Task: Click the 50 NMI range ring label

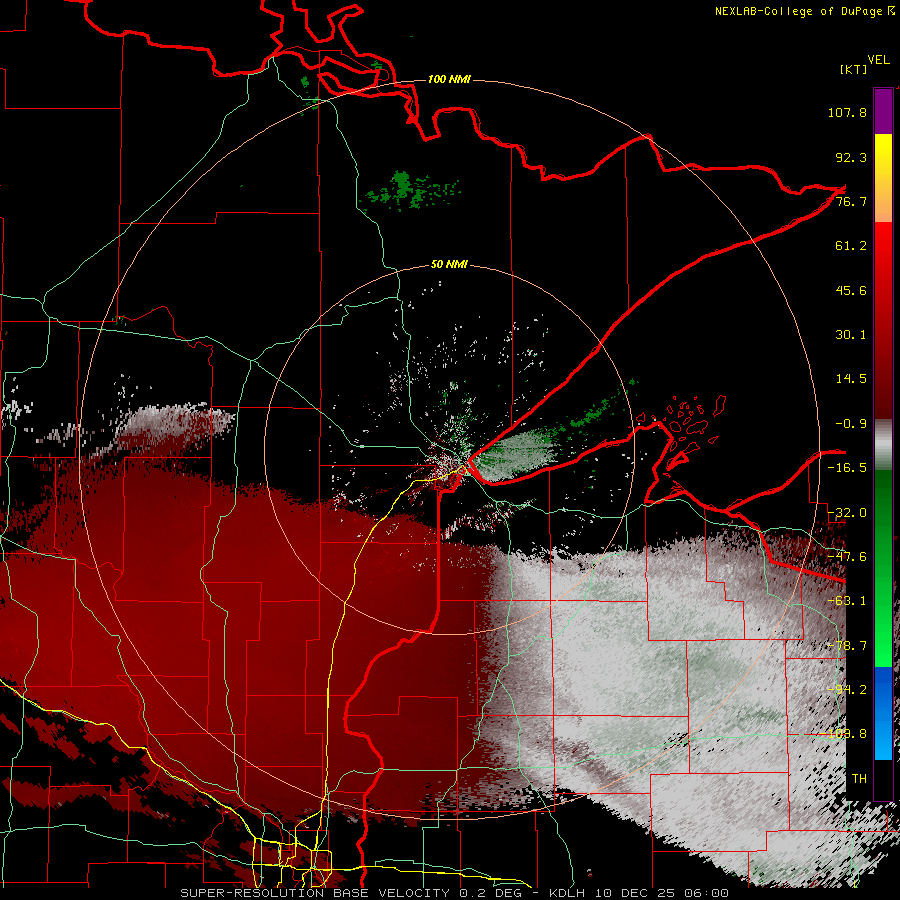Action: (449, 265)
